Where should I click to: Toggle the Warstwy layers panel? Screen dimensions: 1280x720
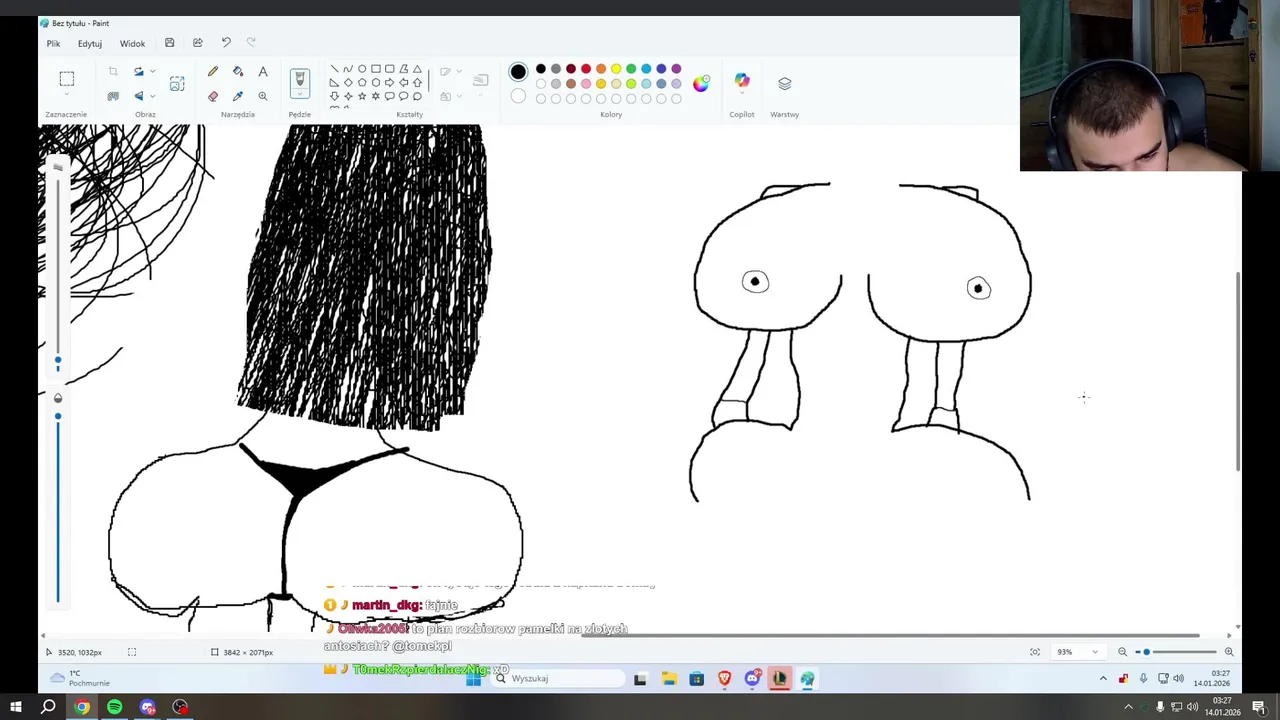(785, 84)
